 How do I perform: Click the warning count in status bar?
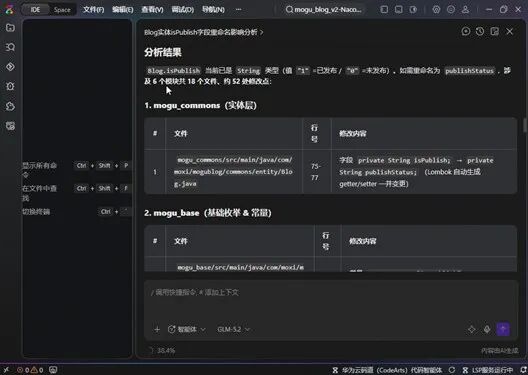pyautogui.click(x=37, y=370)
